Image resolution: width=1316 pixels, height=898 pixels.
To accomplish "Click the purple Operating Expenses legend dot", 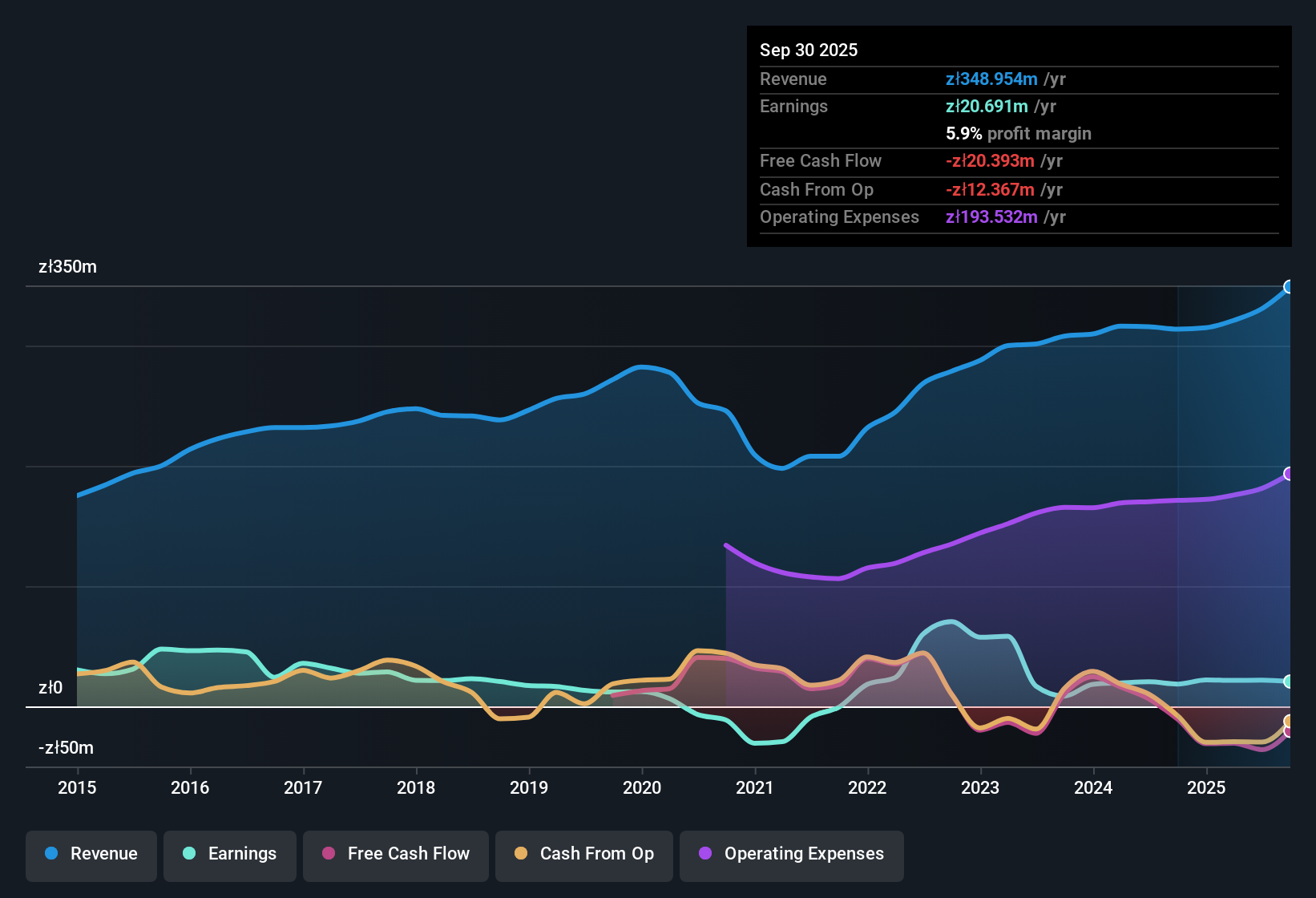I will (x=705, y=854).
